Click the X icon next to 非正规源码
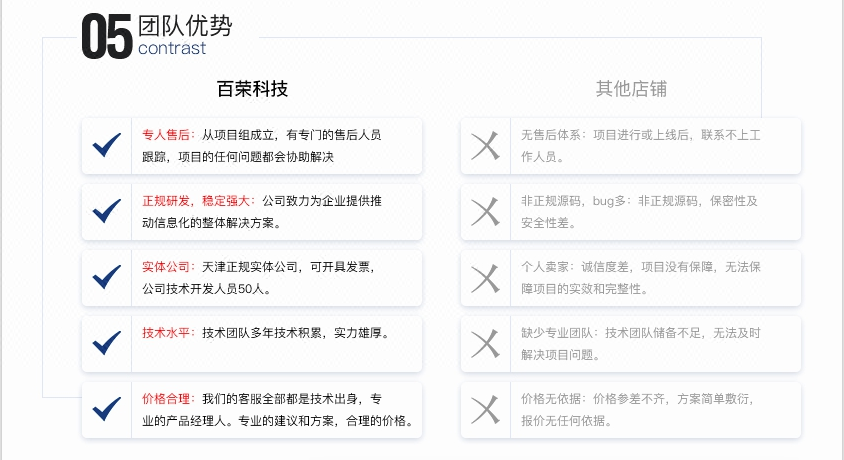Image resolution: width=844 pixels, height=460 pixels. point(486,212)
